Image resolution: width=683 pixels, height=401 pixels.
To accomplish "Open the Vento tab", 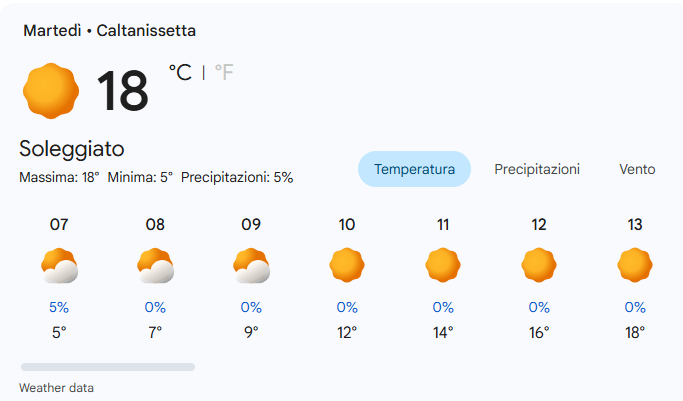I will [637, 170].
